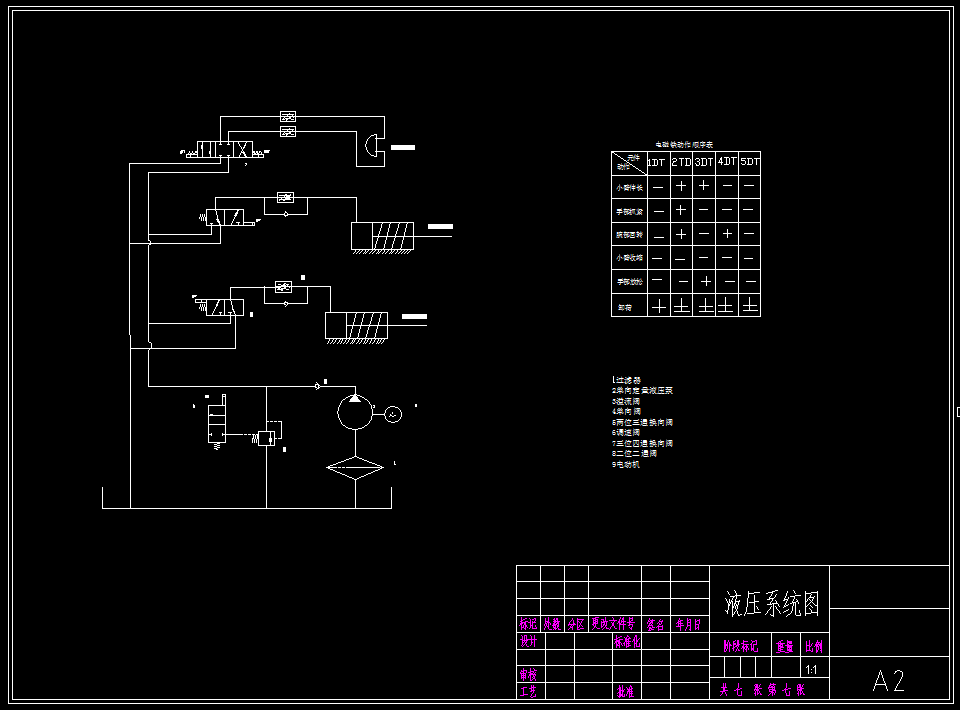Select the hydraulic pump circle symbol

355,412
